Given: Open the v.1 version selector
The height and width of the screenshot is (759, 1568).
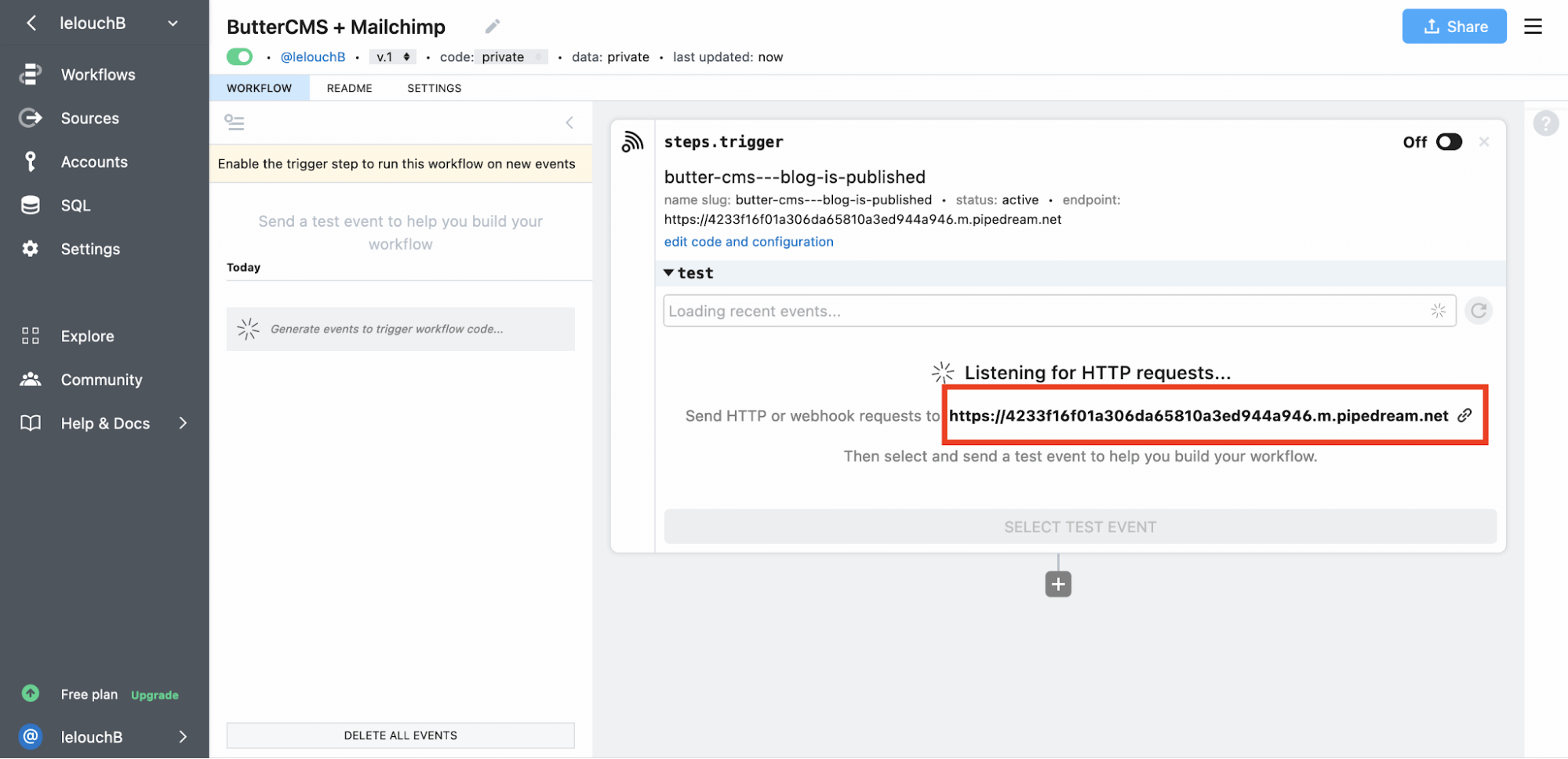Looking at the screenshot, I should pyautogui.click(x=392, y=57).
